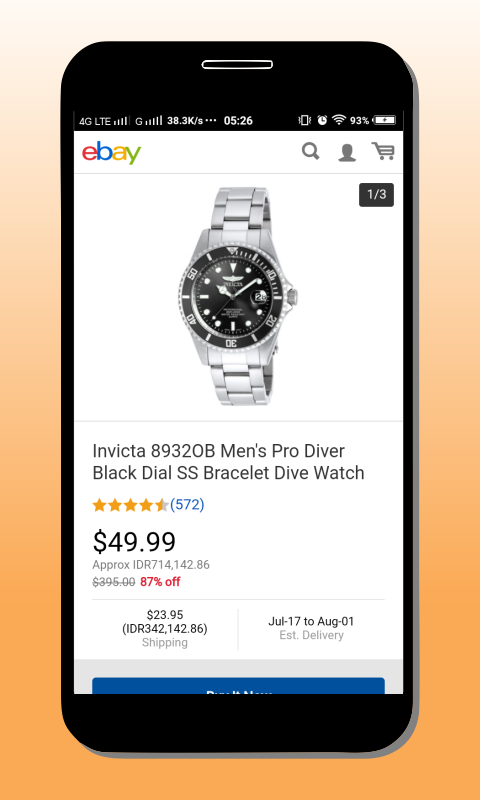Image resolution: width=480 pixels, height=800 pixels.
Task: Tap the 1/3 image counter badge
Action: click(376, 194)
